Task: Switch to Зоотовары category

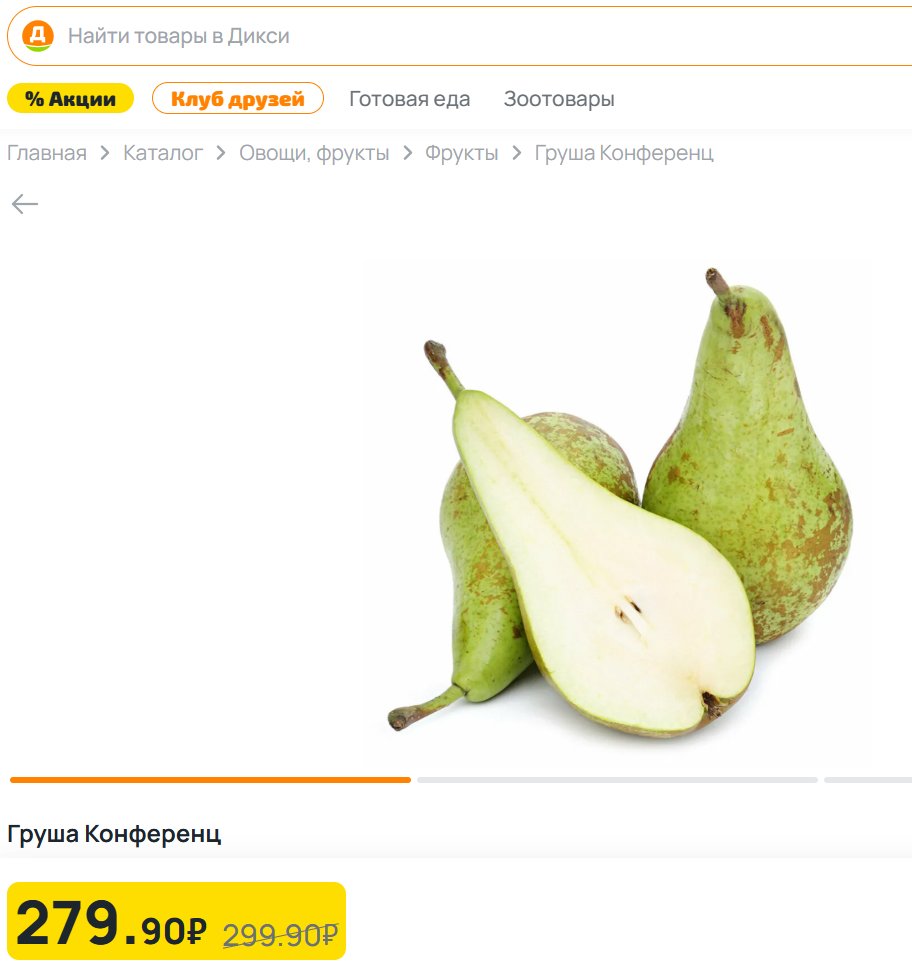Action: pyautogui.click(x=559, y=99)
